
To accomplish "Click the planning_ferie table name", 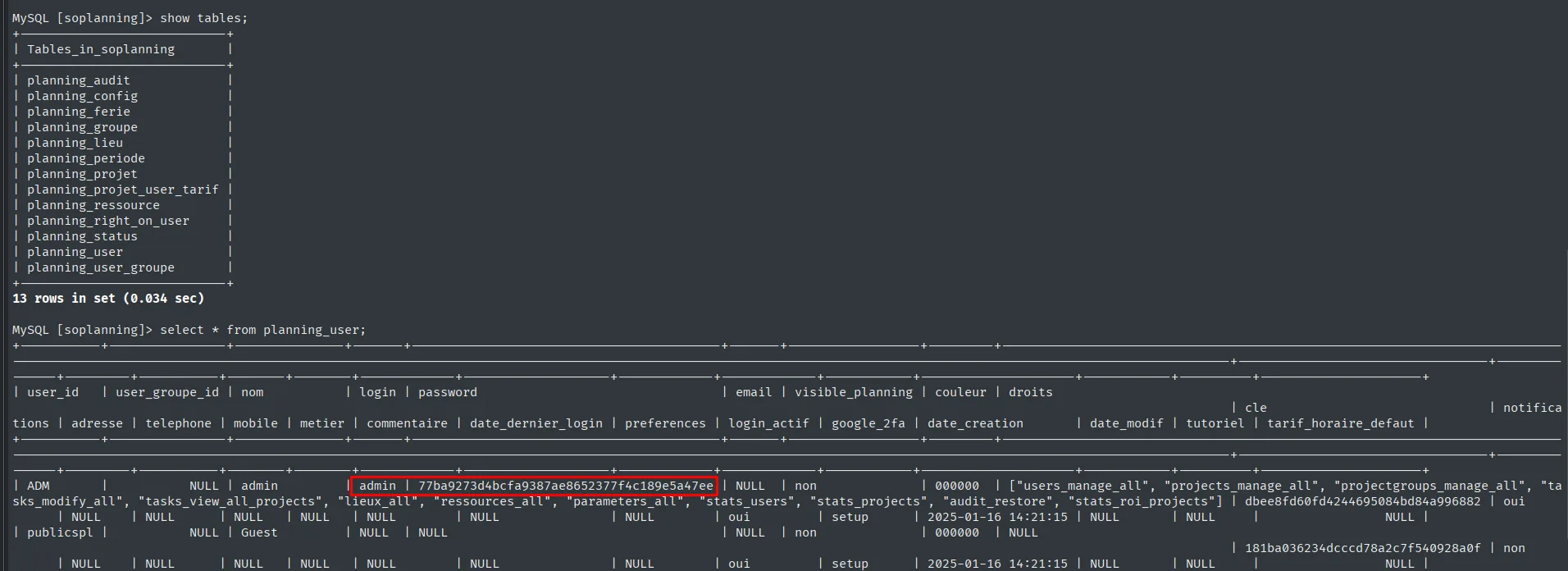I will pos(79,112).
